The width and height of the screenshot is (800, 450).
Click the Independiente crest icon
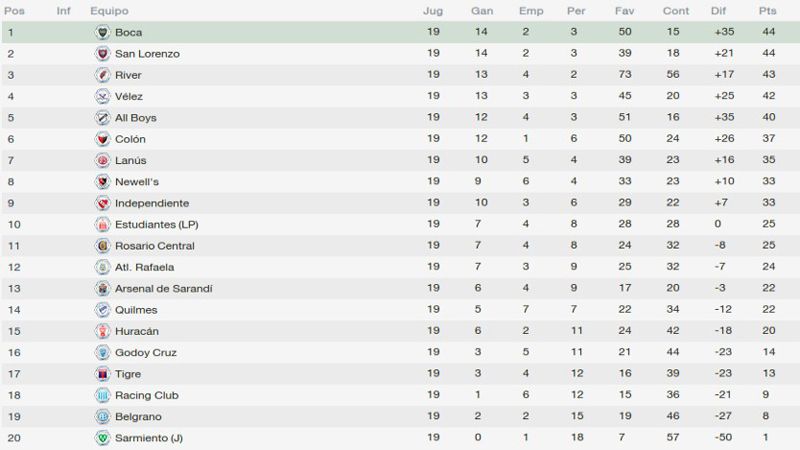click(103, 203)
